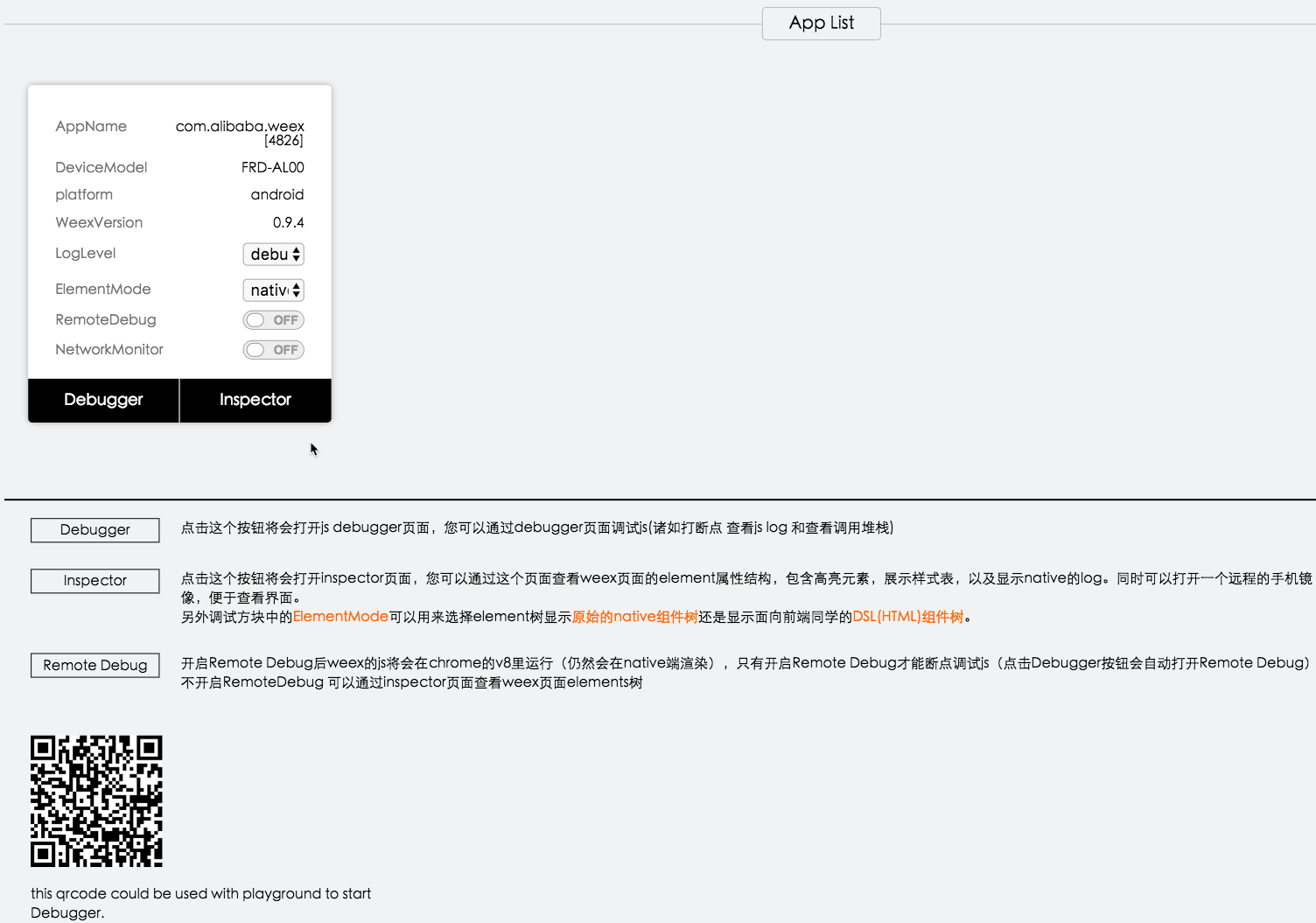Click the outlined Remote Debug box
The width and height of the screenshot is (1316, 923).
pyautogui.click(x=95, y=665)
